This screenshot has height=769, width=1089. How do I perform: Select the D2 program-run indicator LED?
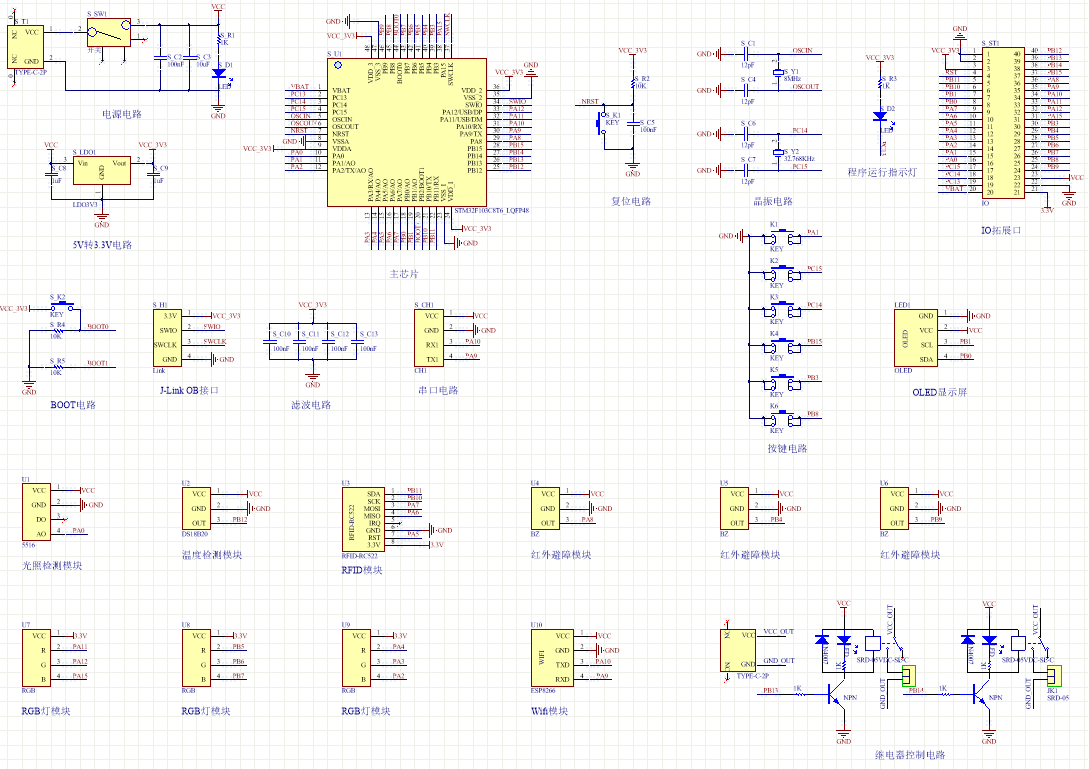[878, 116]
